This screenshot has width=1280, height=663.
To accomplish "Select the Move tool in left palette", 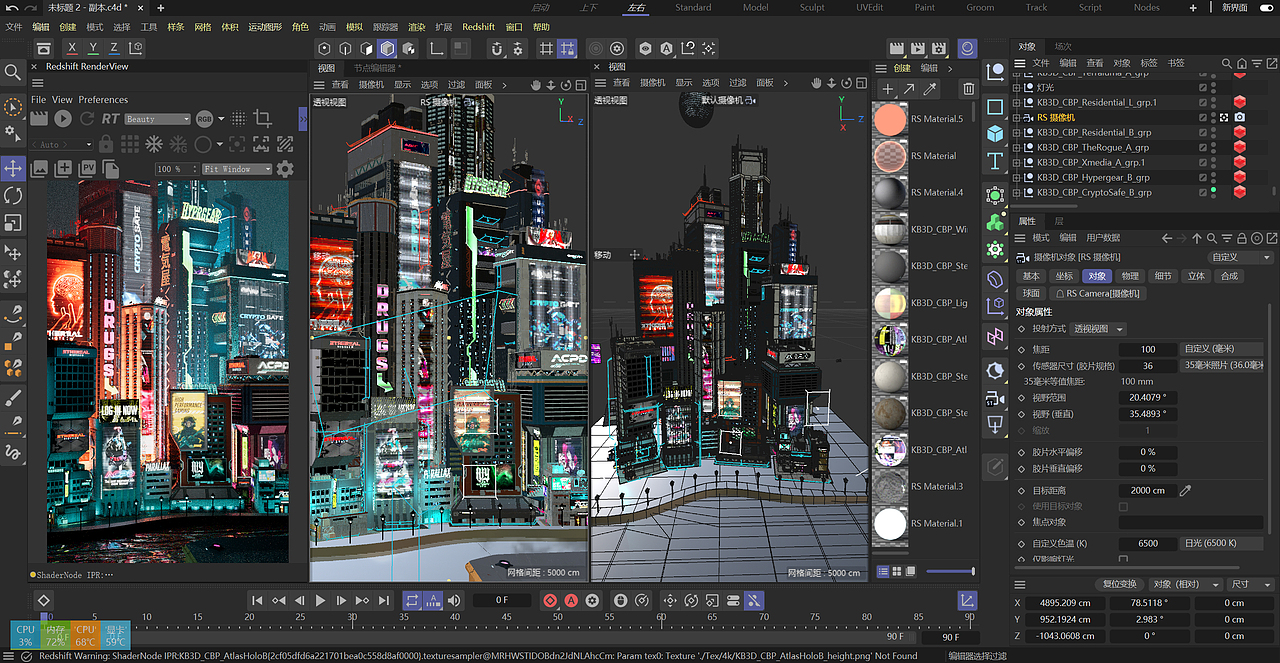I will click(x=13, y=167).
